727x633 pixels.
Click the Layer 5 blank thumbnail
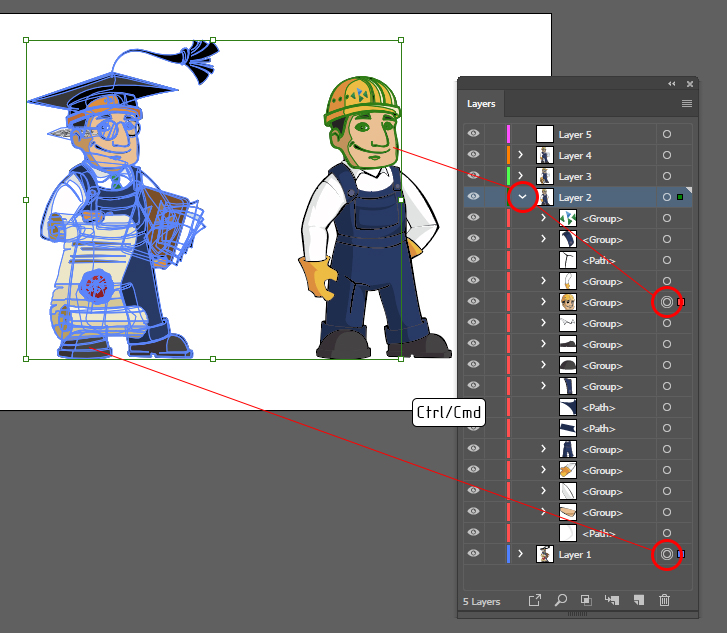pos(545,134)
